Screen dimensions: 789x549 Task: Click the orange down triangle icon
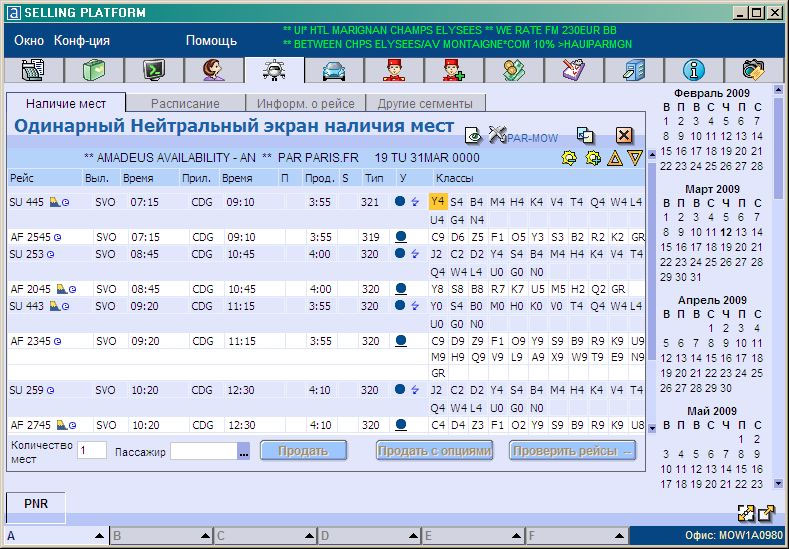pyautogui.click(x=635, y=159)
